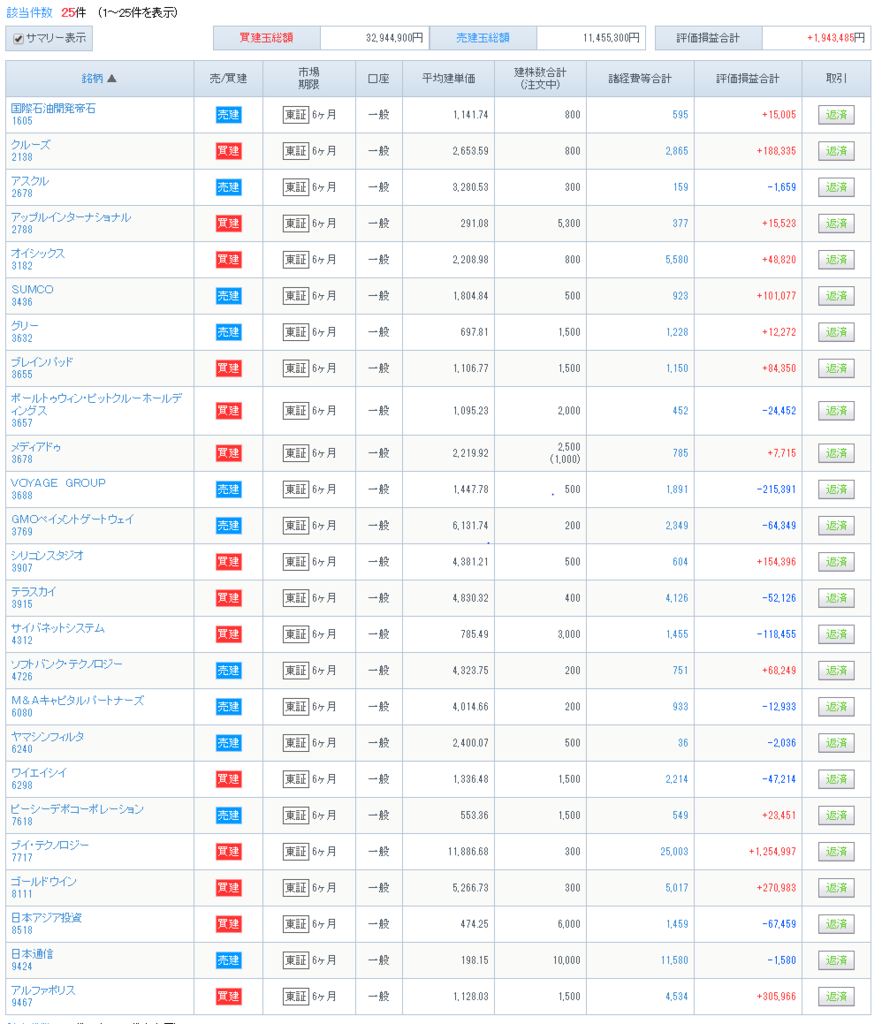The width and height of the screenshot is (882, 1024).
Task: Open アップルインターナショナル stock link
Action: point(71,217)
